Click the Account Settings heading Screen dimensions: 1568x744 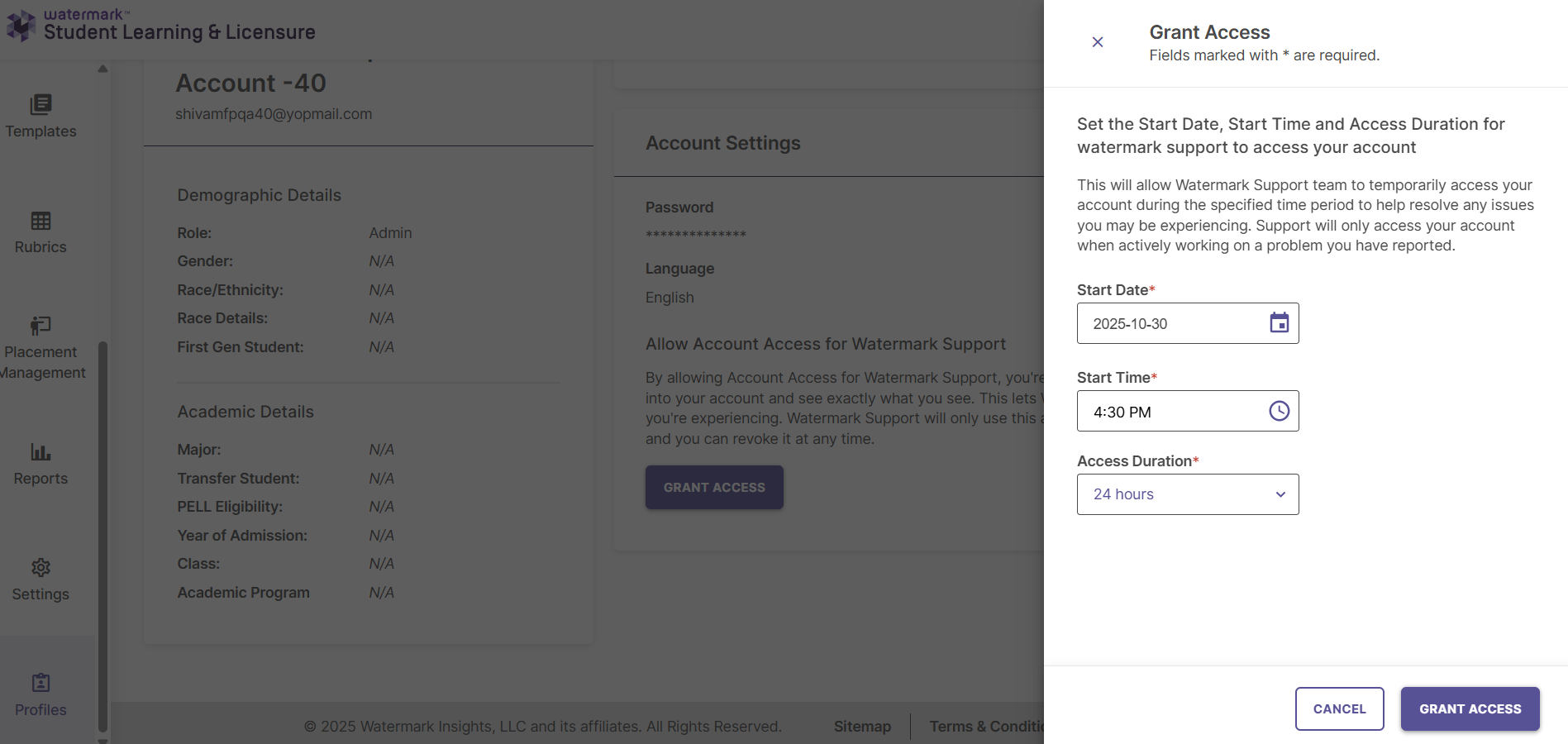pos(722,143)
